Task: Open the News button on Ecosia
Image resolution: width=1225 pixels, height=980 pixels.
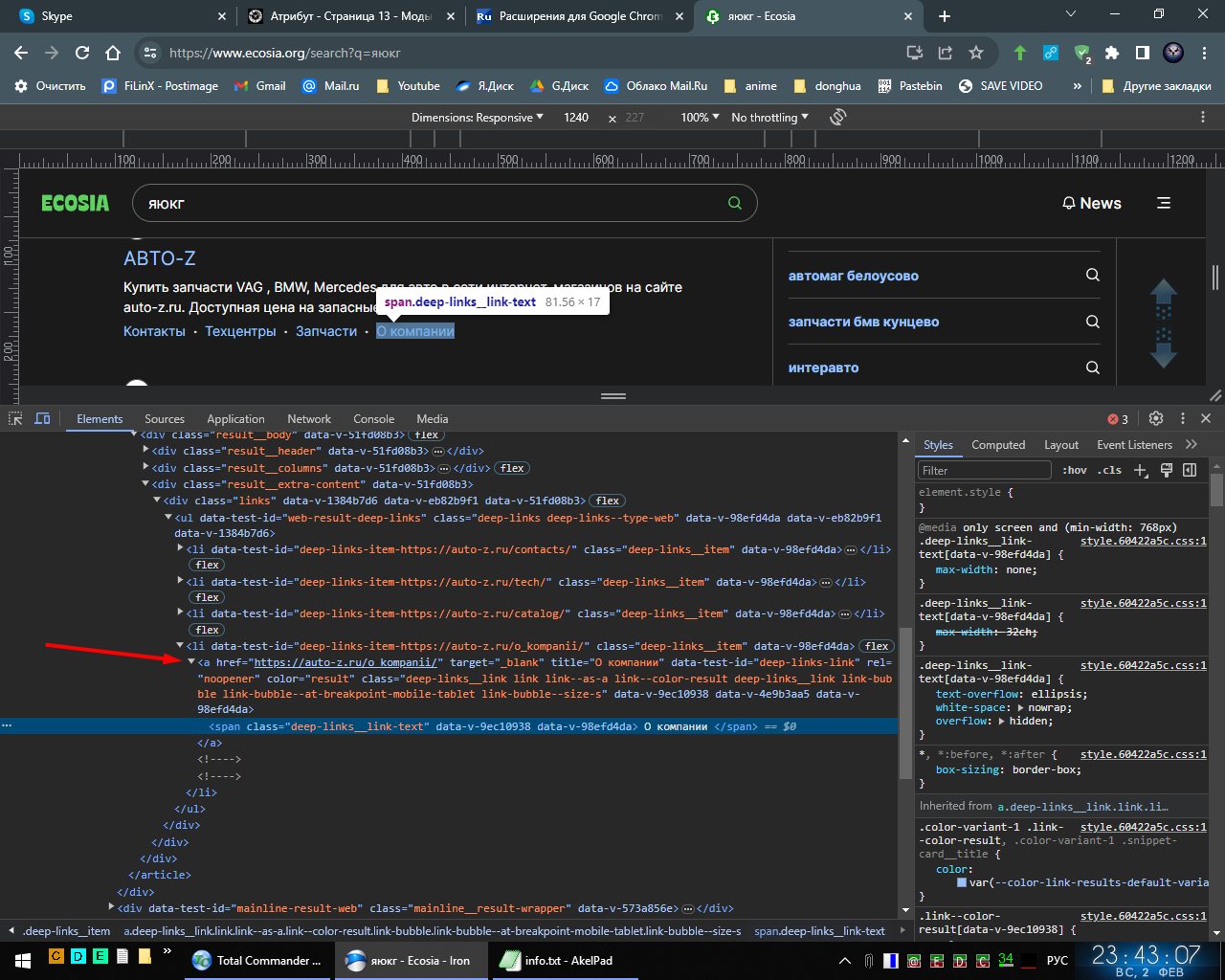Action: (1092, 203)
